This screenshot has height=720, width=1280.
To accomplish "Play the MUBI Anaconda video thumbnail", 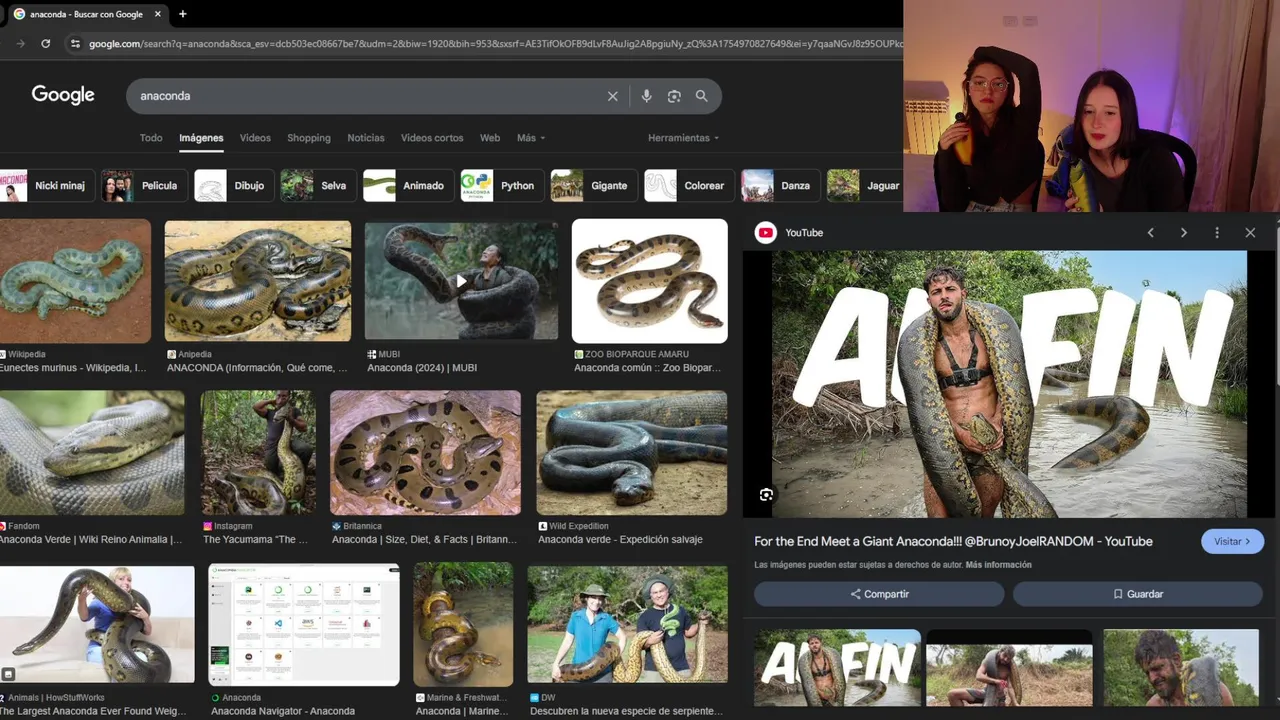I will point(461,281).
